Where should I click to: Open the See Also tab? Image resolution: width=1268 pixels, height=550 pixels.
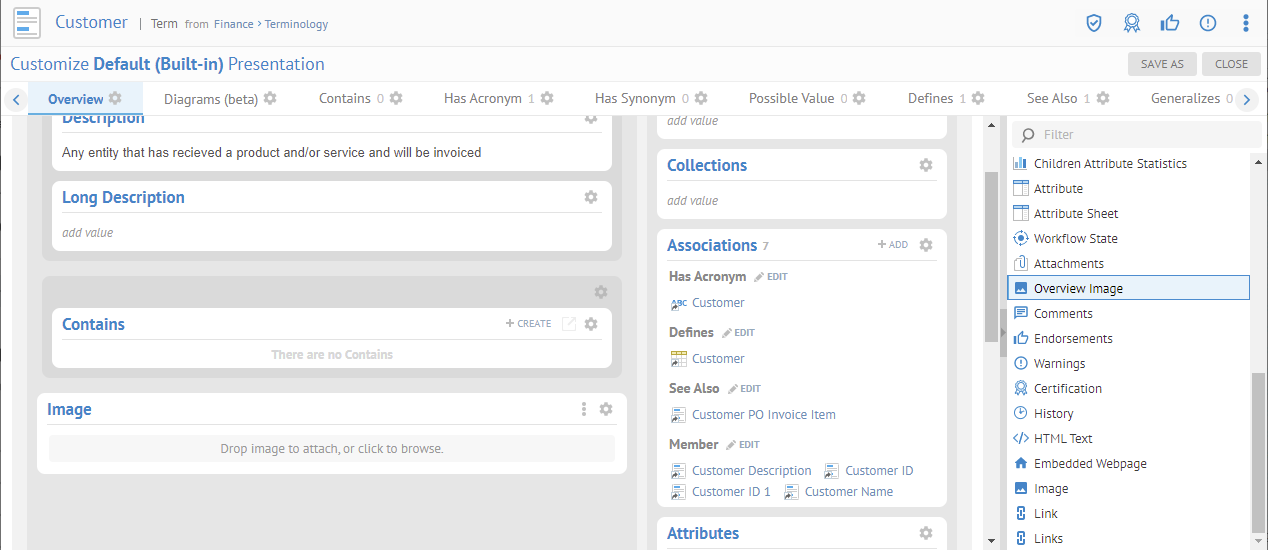[x=1052, y=99]
